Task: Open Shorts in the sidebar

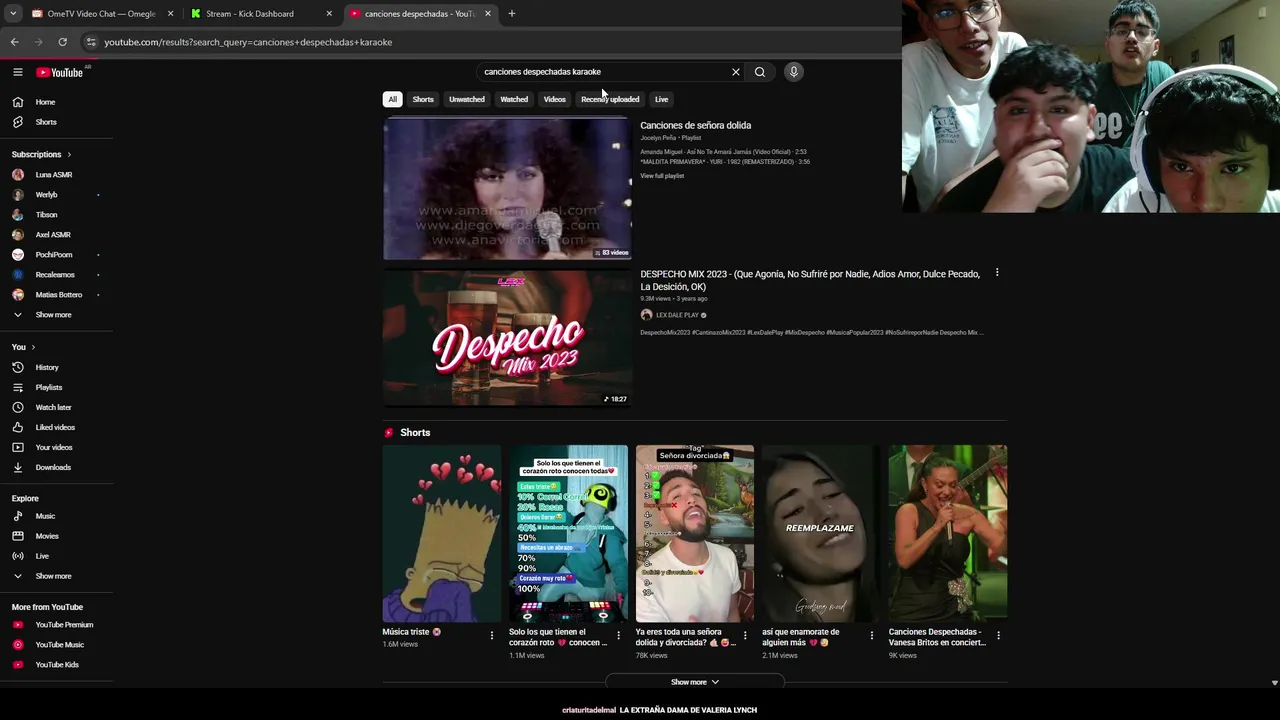Action: pyautogui.click(x=46, y=122)
